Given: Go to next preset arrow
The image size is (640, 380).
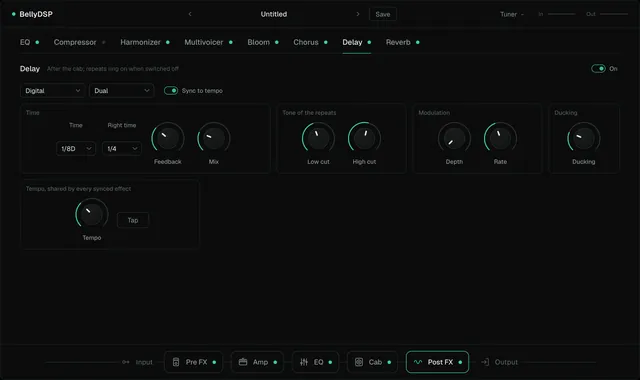Looking at the screenshot, I should point(358,14).
